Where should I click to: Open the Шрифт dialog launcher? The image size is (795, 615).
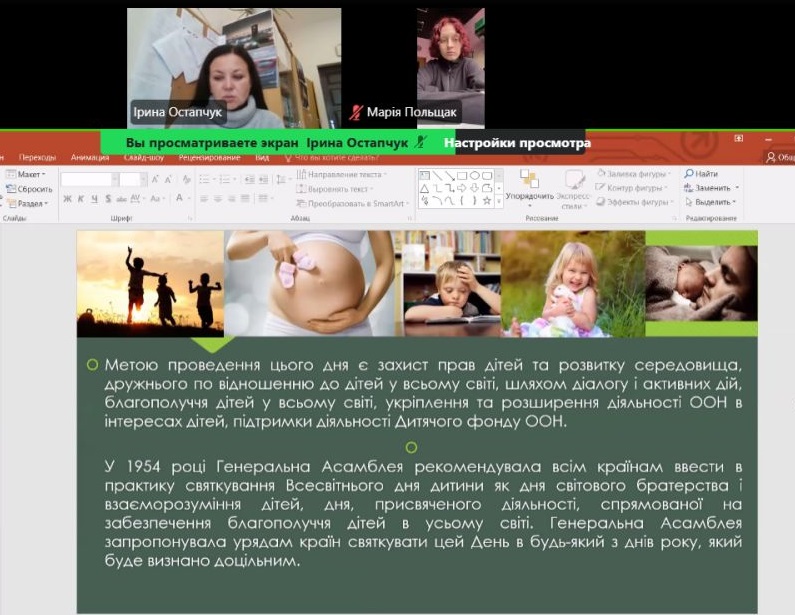click(x=190, y=218)
